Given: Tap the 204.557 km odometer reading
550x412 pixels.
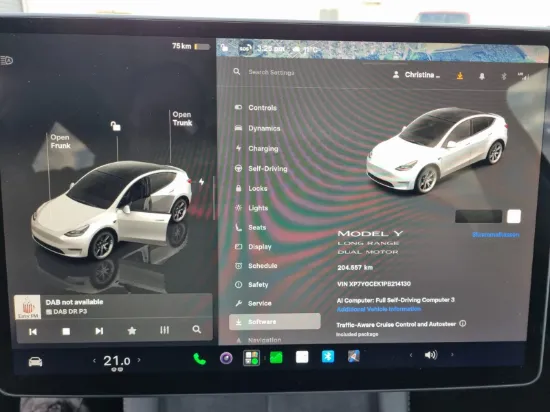Looking at the screenshot, I should click(355, 268).
